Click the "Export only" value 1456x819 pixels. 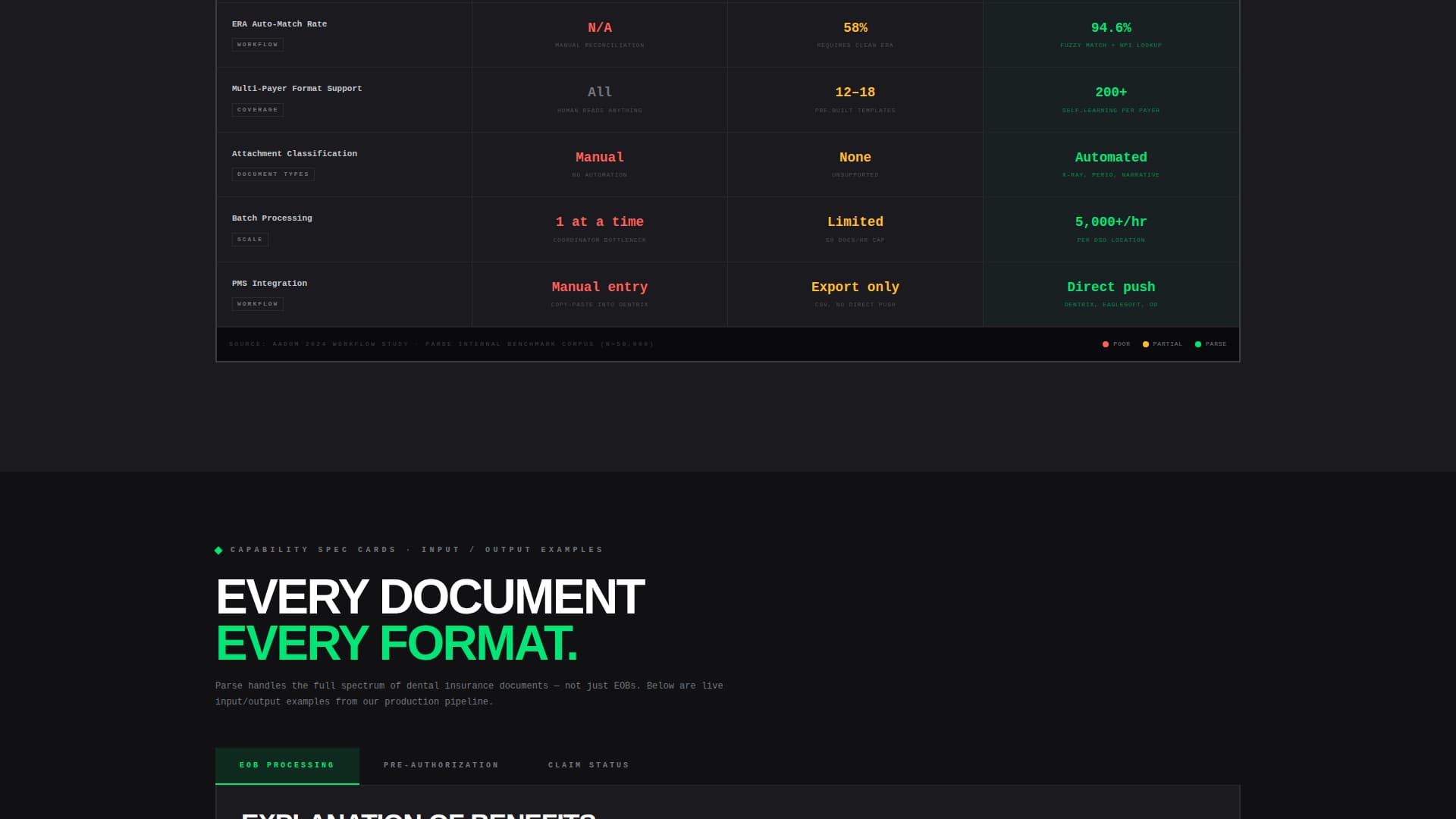coord(855,287)
